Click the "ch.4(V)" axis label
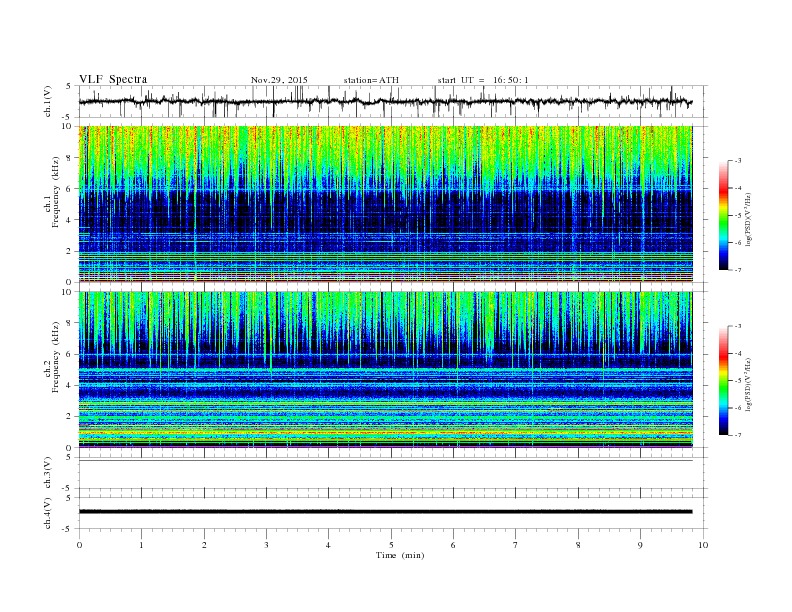 tap(48, 513)
